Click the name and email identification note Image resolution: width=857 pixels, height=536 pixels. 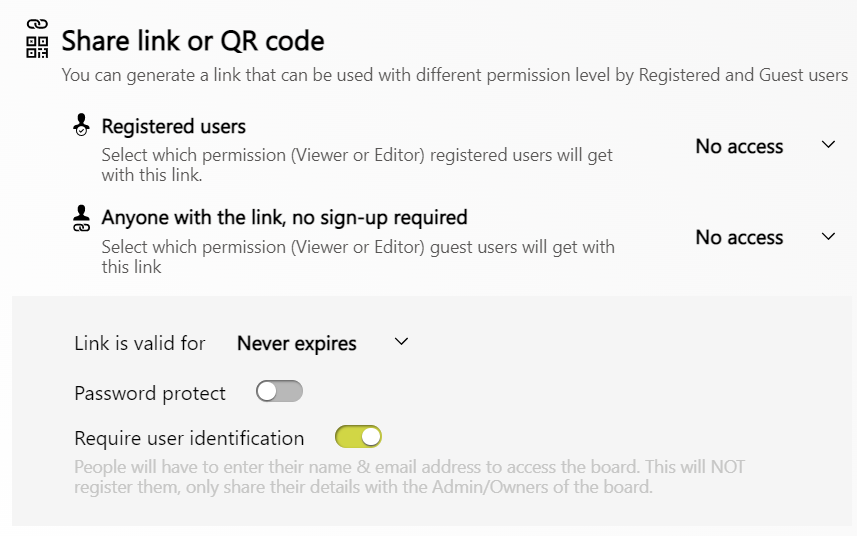pyautogui.click(x=410, y=477)
